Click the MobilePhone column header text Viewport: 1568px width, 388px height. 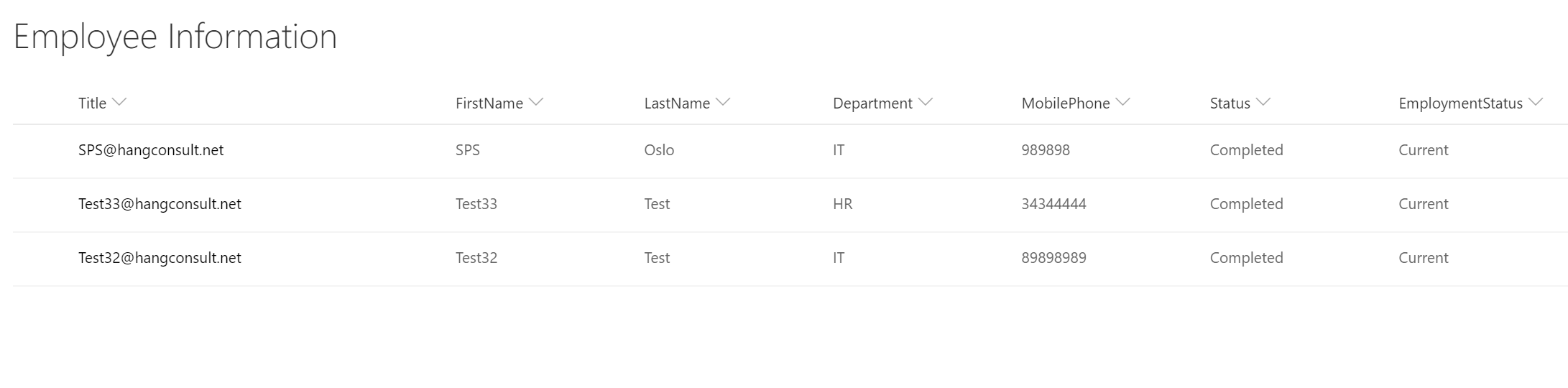coord(1065,103)
